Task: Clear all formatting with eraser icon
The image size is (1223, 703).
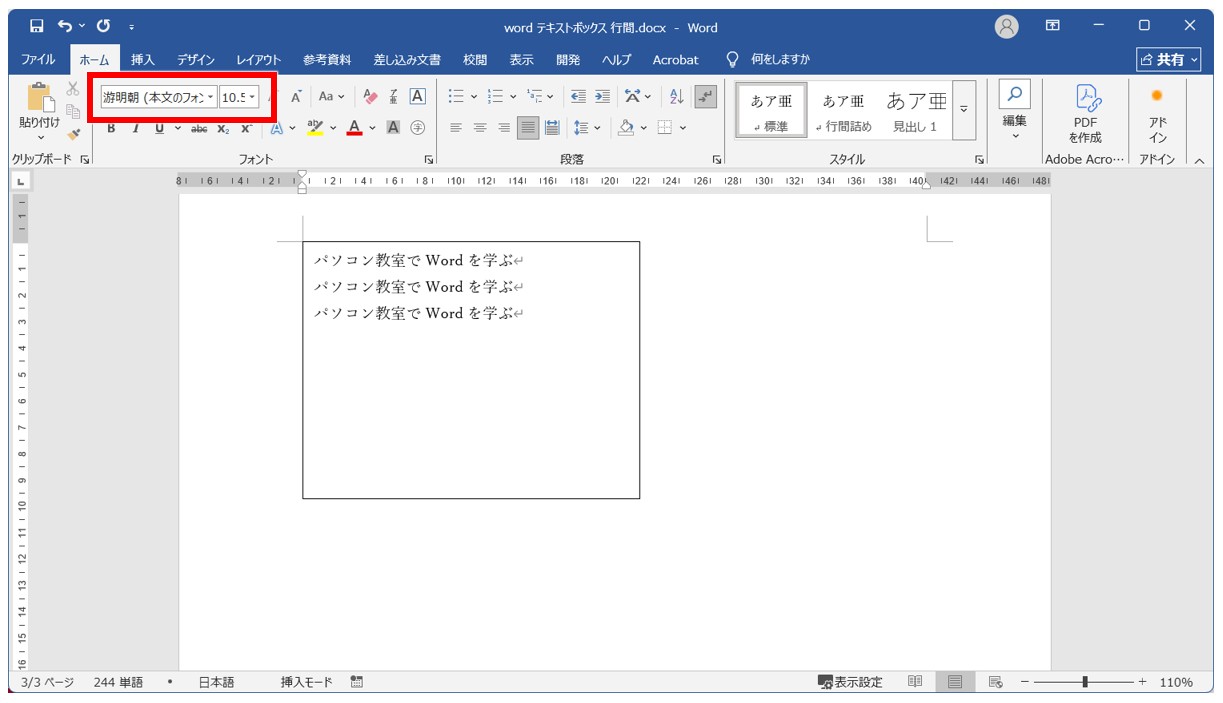Action: [371, 97]
